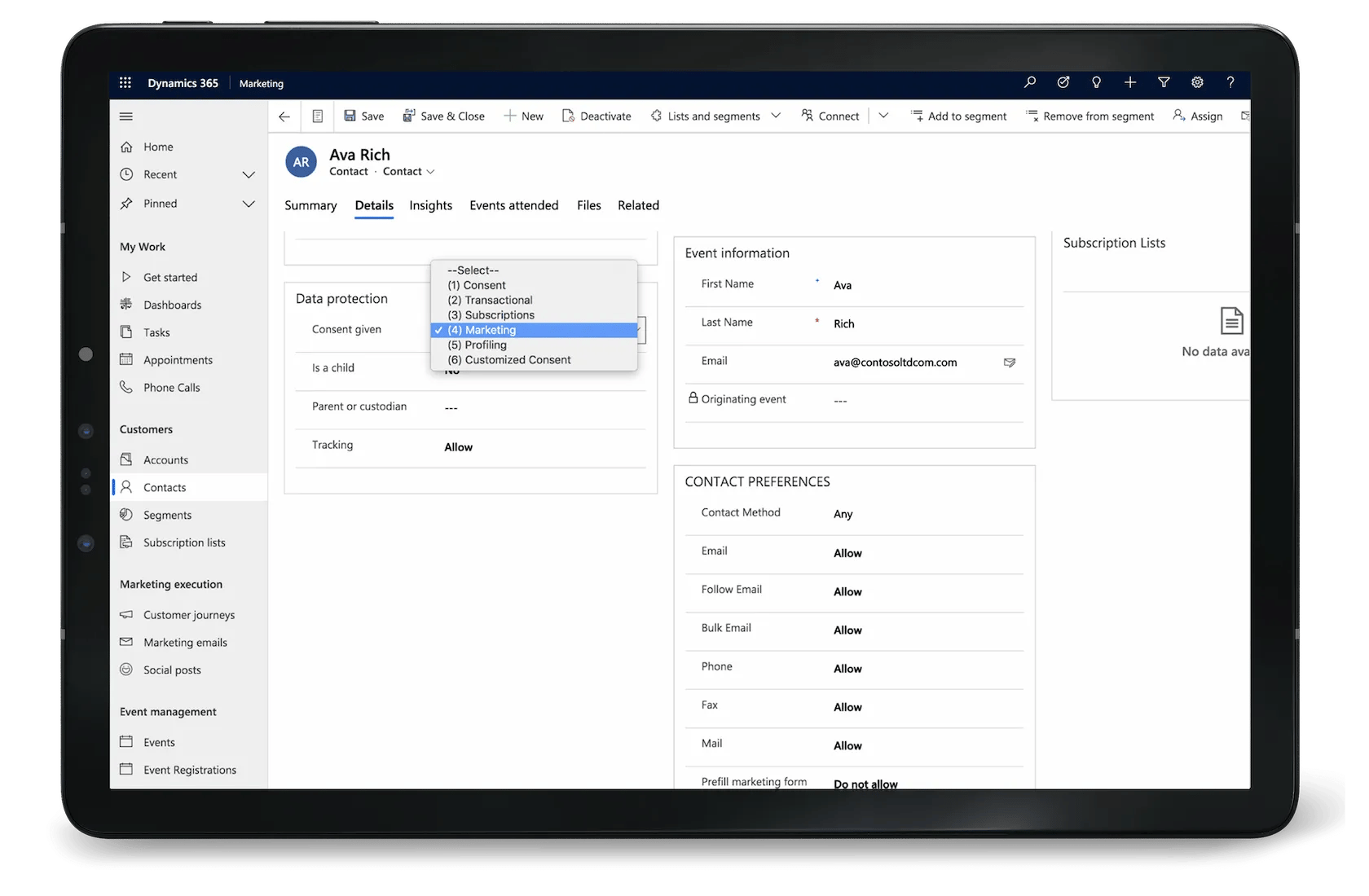Image resolution: width=1369 pixels, height=896 pixels.
Task: Open the record form page icon
Action: click(x=318, y=116)
